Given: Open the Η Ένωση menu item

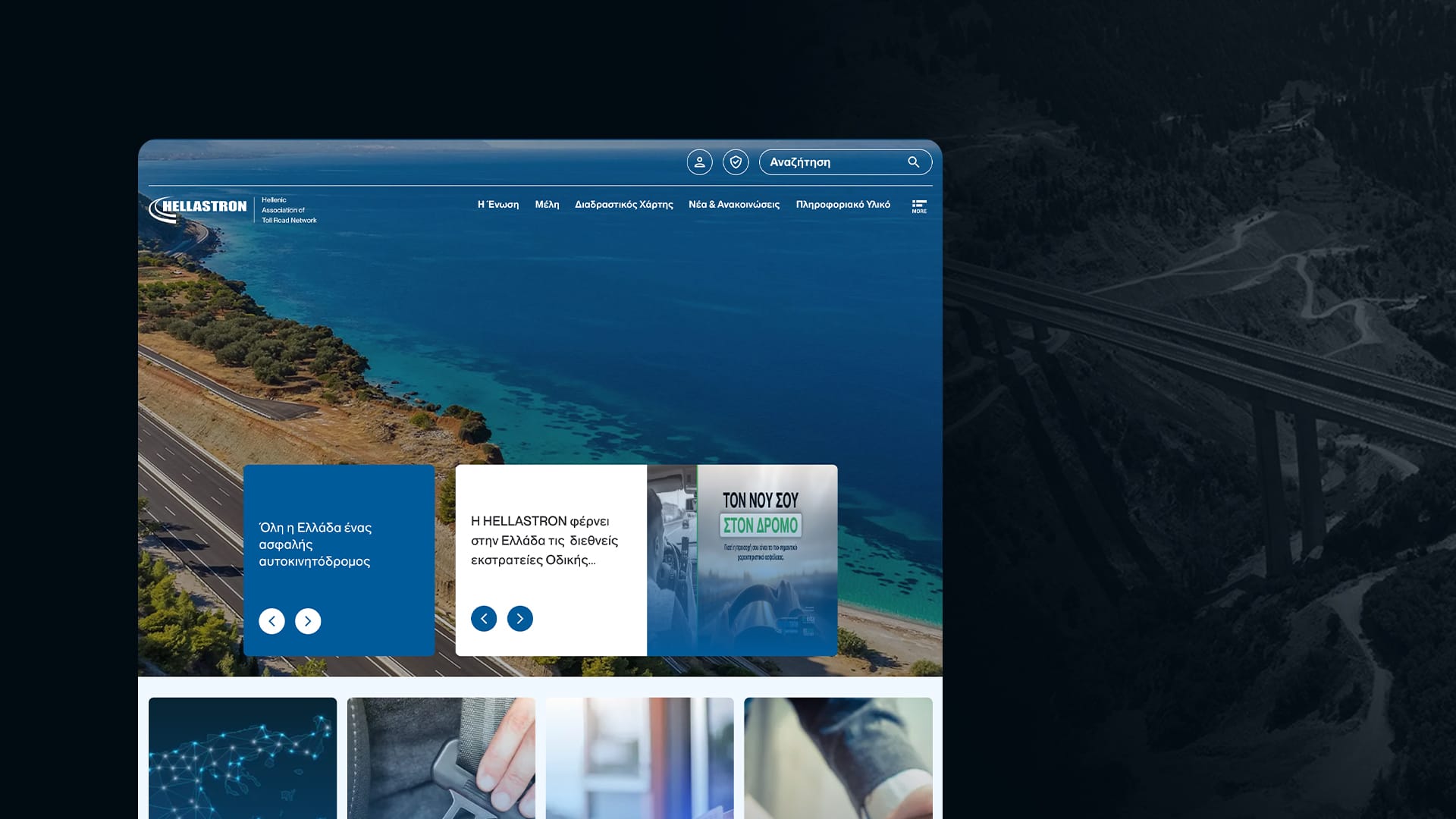Looking at the screenshot, I should [498, 205].
